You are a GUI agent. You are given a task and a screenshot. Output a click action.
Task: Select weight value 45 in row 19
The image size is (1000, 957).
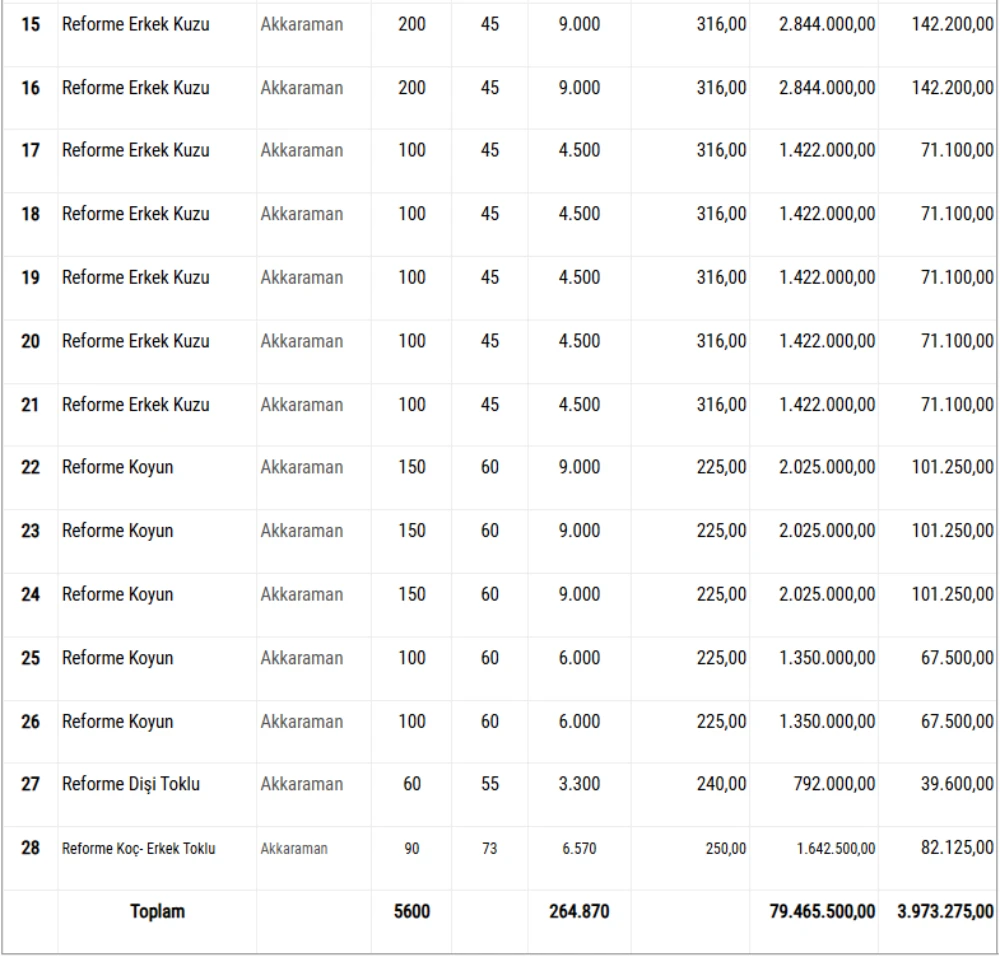(490, 277)
